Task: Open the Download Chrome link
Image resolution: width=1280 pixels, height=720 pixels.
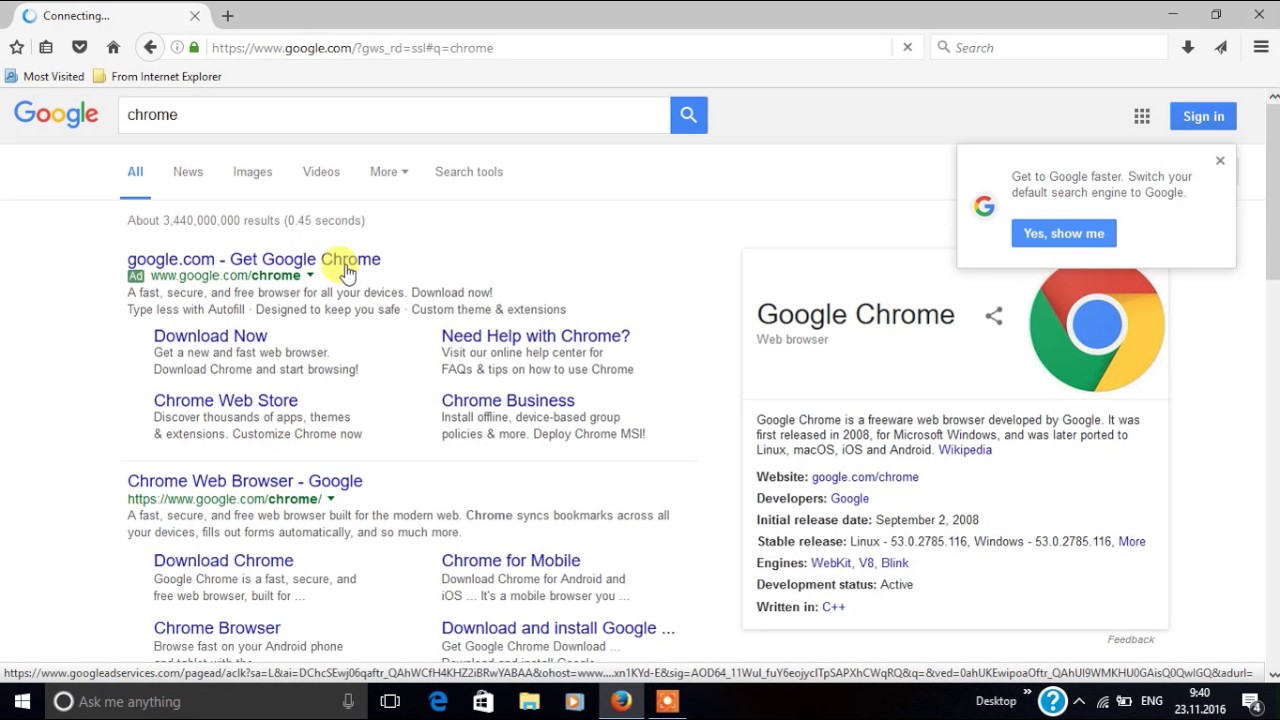Action: [224, 561]
